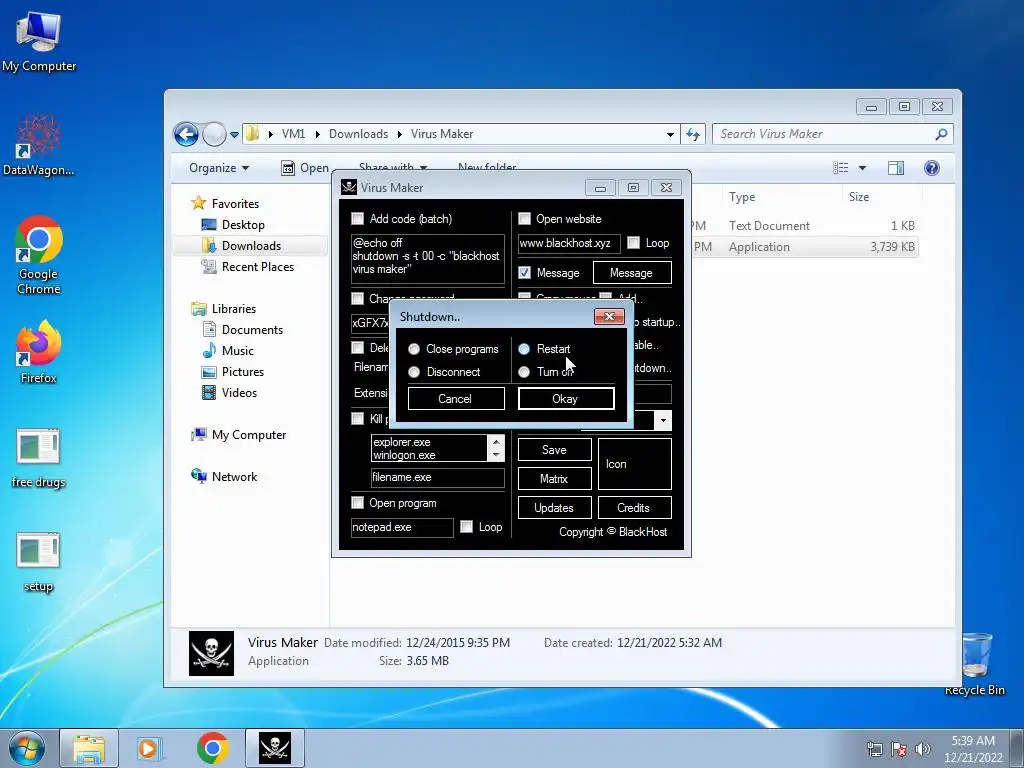Click the network tray icon
The image size is (1024, 768).
point(874,749)
